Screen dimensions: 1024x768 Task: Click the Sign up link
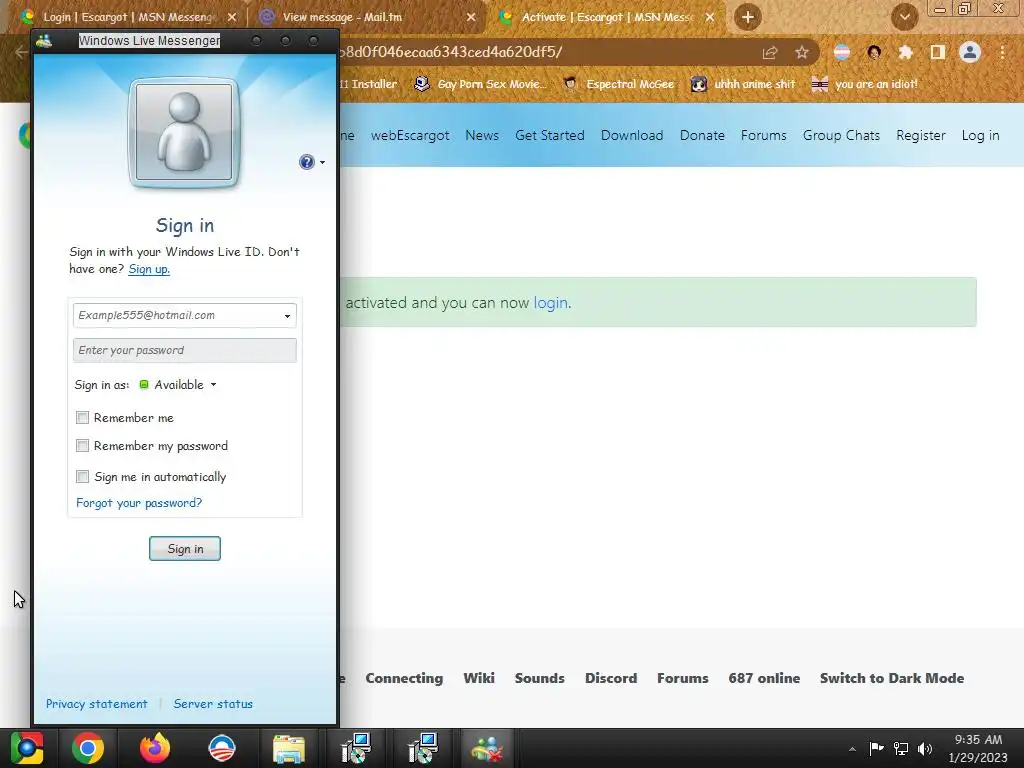click(149, 269)
